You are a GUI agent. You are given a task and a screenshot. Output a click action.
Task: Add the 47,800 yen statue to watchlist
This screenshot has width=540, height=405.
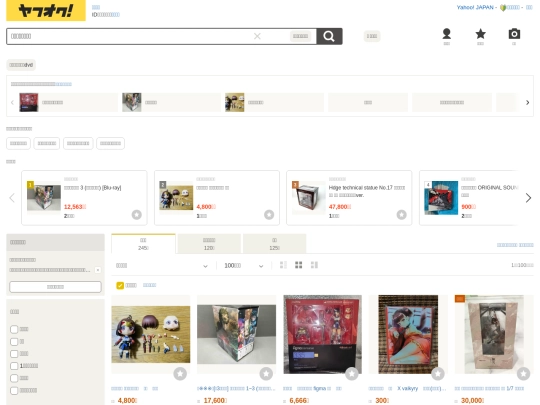[x=402, y=215]
